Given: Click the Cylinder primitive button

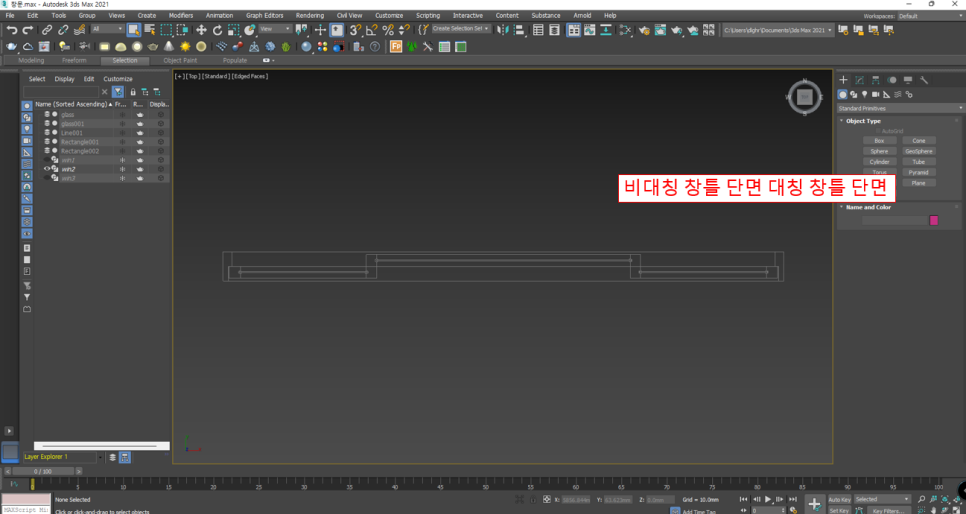Looking at the screenshot, I should 879,161.
